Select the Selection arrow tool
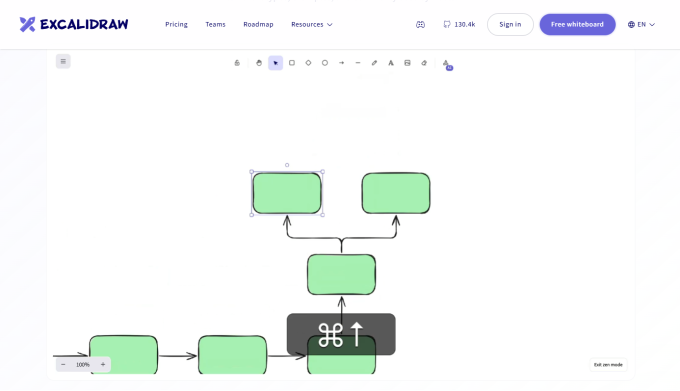 (275, 63)
